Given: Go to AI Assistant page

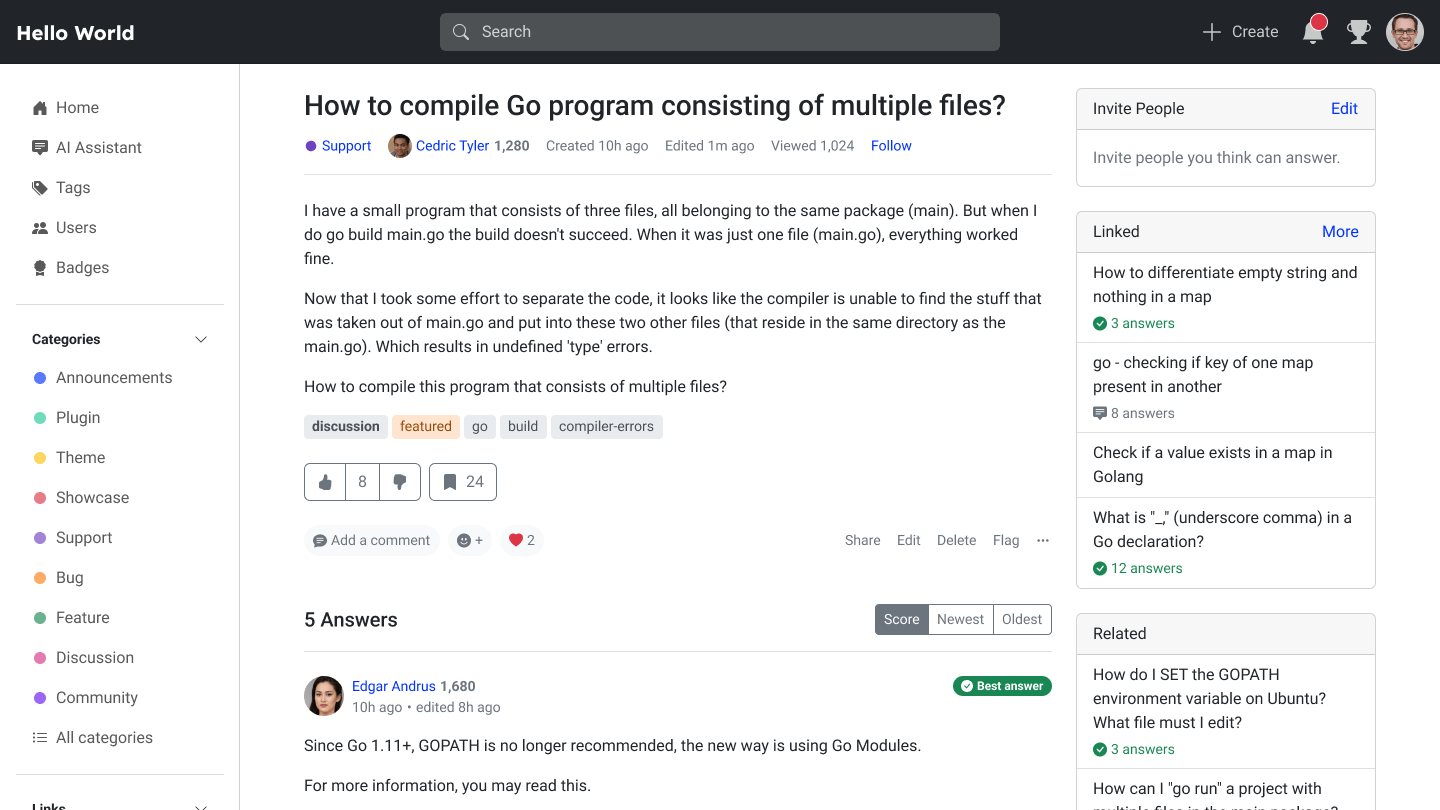Looking at the screenshot, I should tap(98, 147).
